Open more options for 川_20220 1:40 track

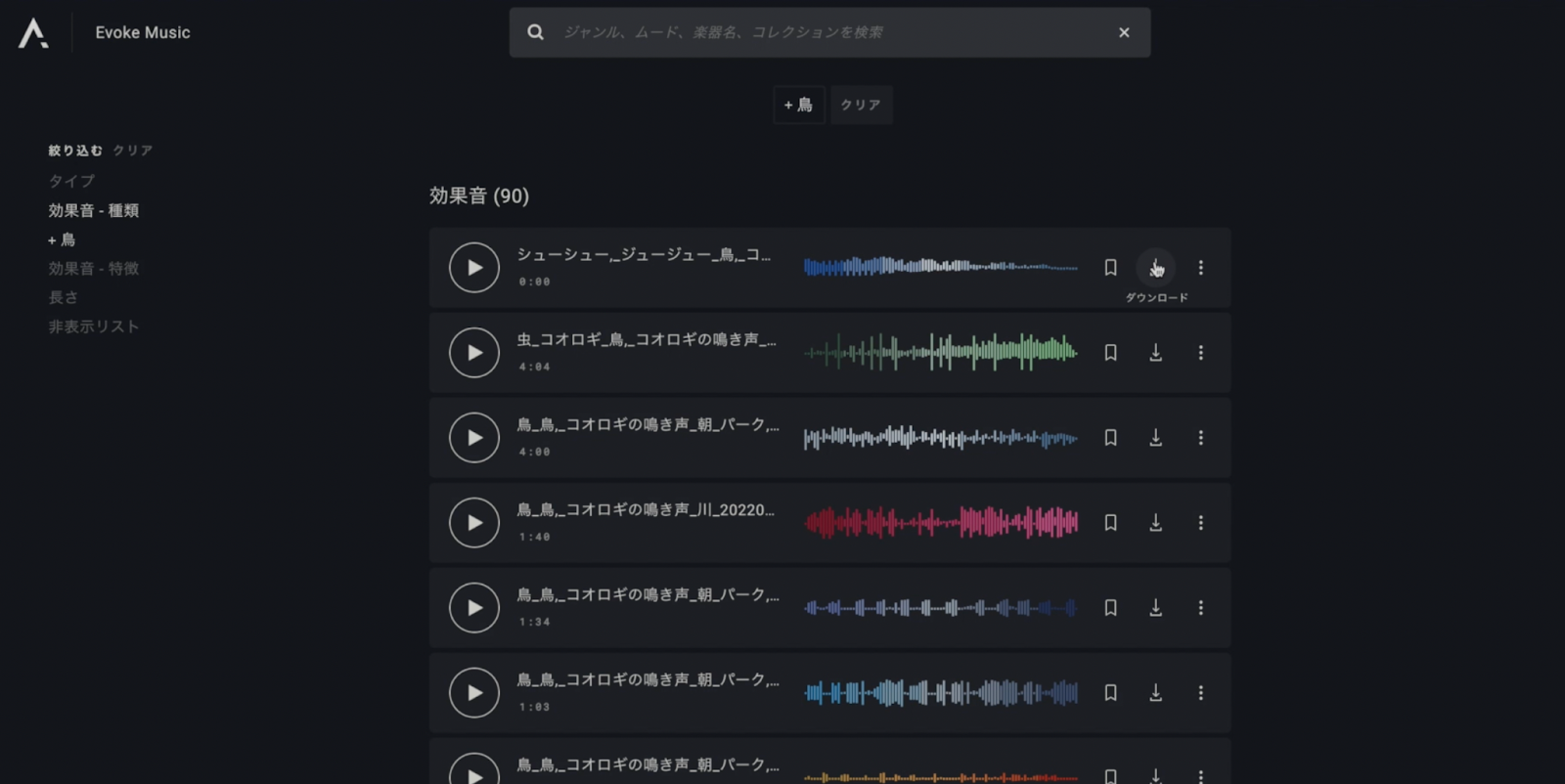coord(1201,523)
